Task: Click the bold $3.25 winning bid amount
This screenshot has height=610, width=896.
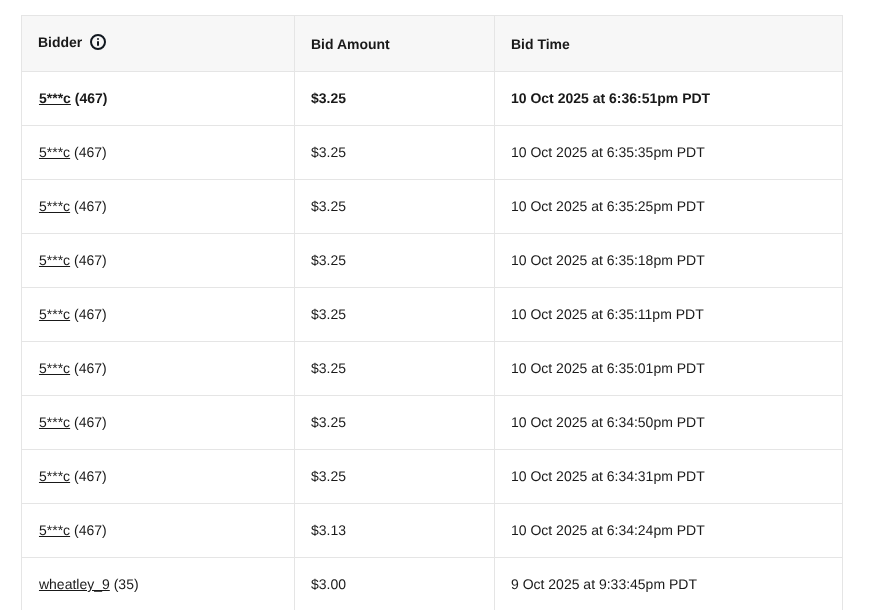Action: (x=328, y=99)
